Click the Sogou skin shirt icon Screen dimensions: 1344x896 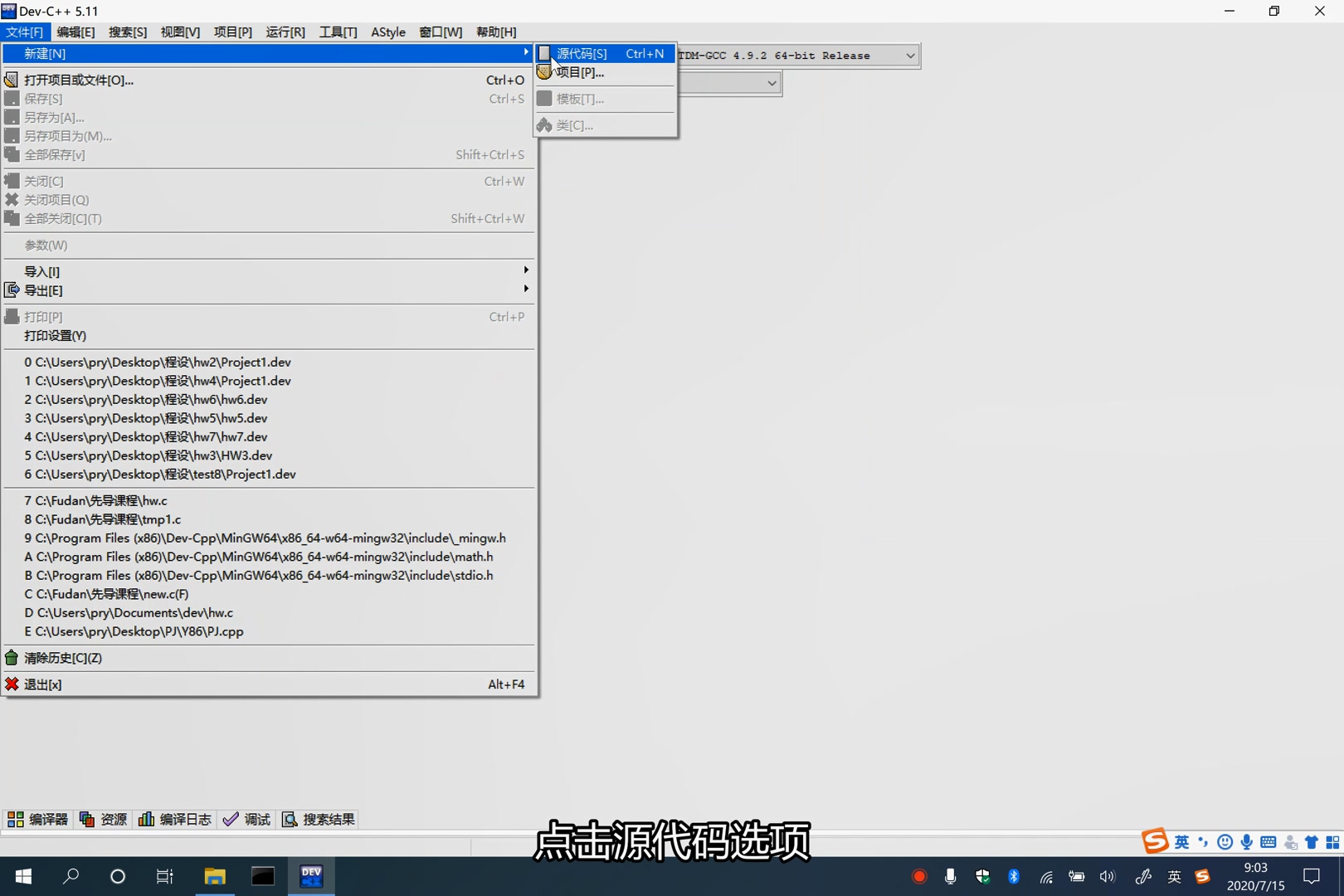[1312, 842]
